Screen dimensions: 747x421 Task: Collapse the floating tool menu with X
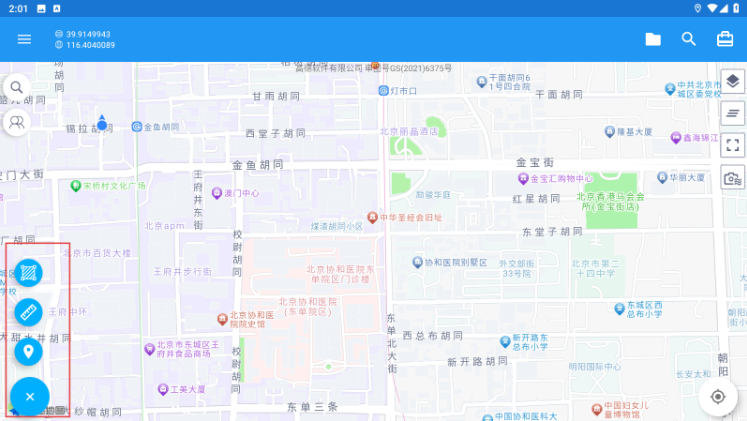click(x=29, y=397)
